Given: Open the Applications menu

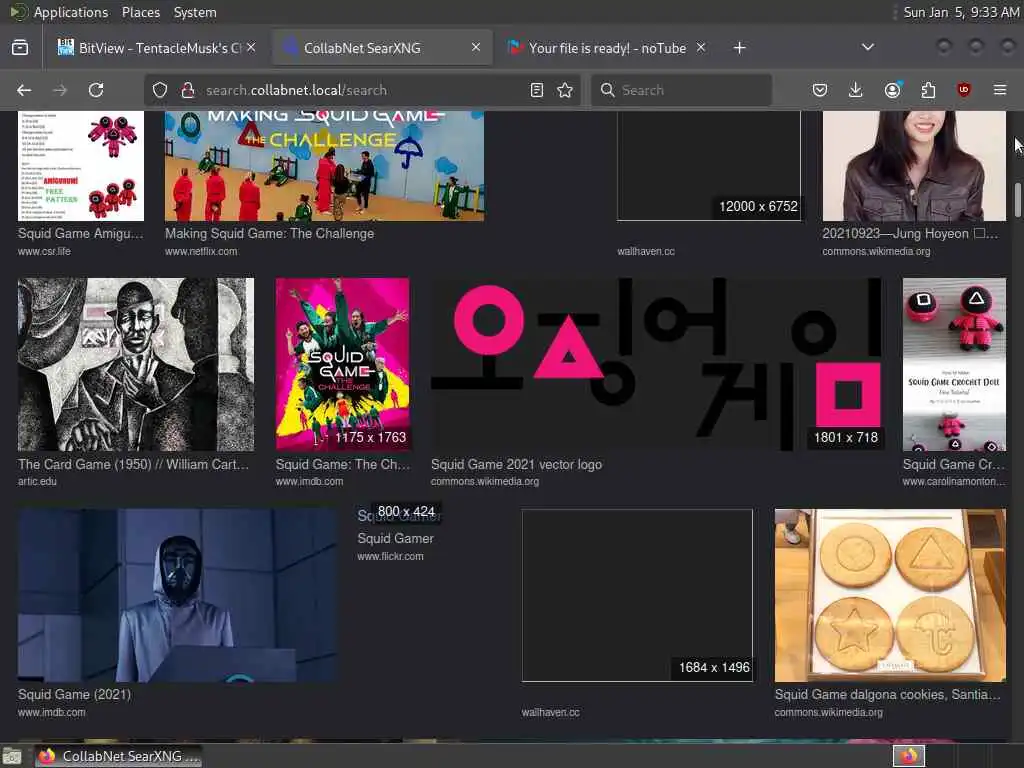Looking at the screenshot, I should [x=71, y=12].
